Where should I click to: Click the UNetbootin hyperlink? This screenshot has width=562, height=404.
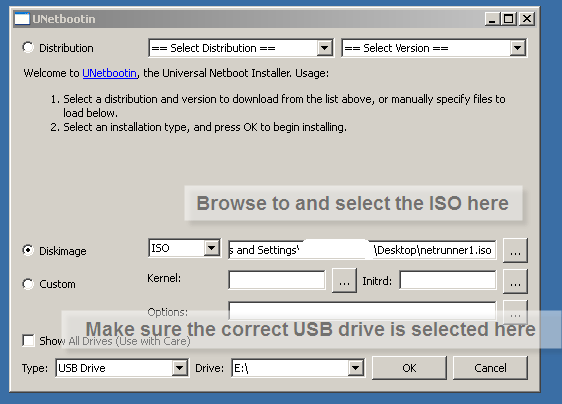tap(110, 73)
